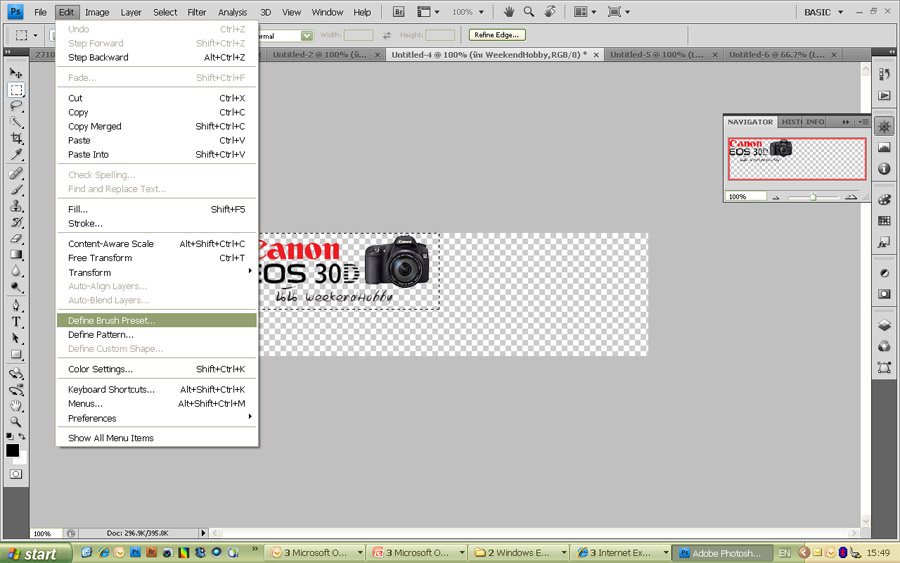Launch Bridge from the application bar

398,12
